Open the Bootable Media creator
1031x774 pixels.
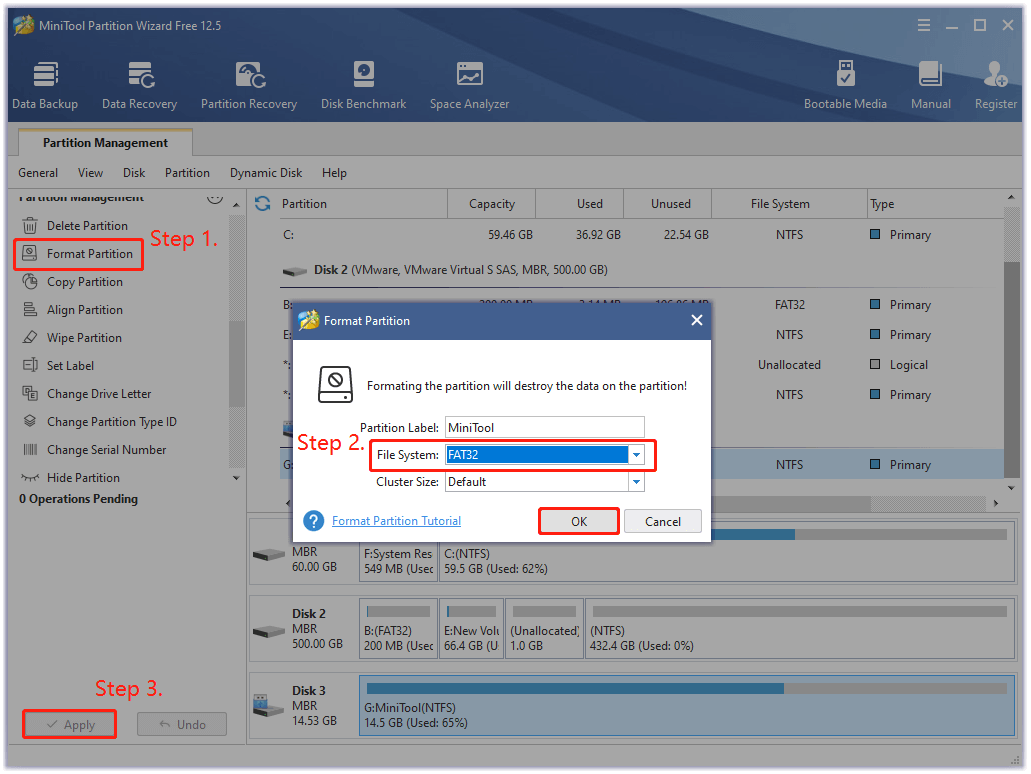(846, 84)
